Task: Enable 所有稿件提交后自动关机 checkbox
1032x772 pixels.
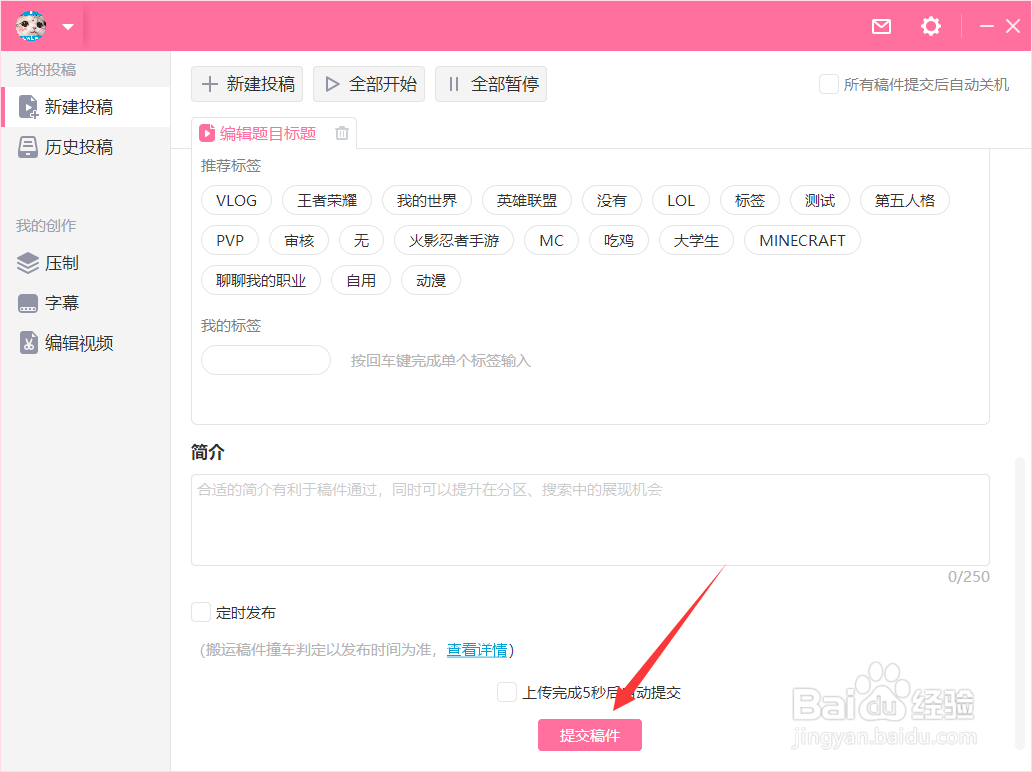Action: point(828,85)
